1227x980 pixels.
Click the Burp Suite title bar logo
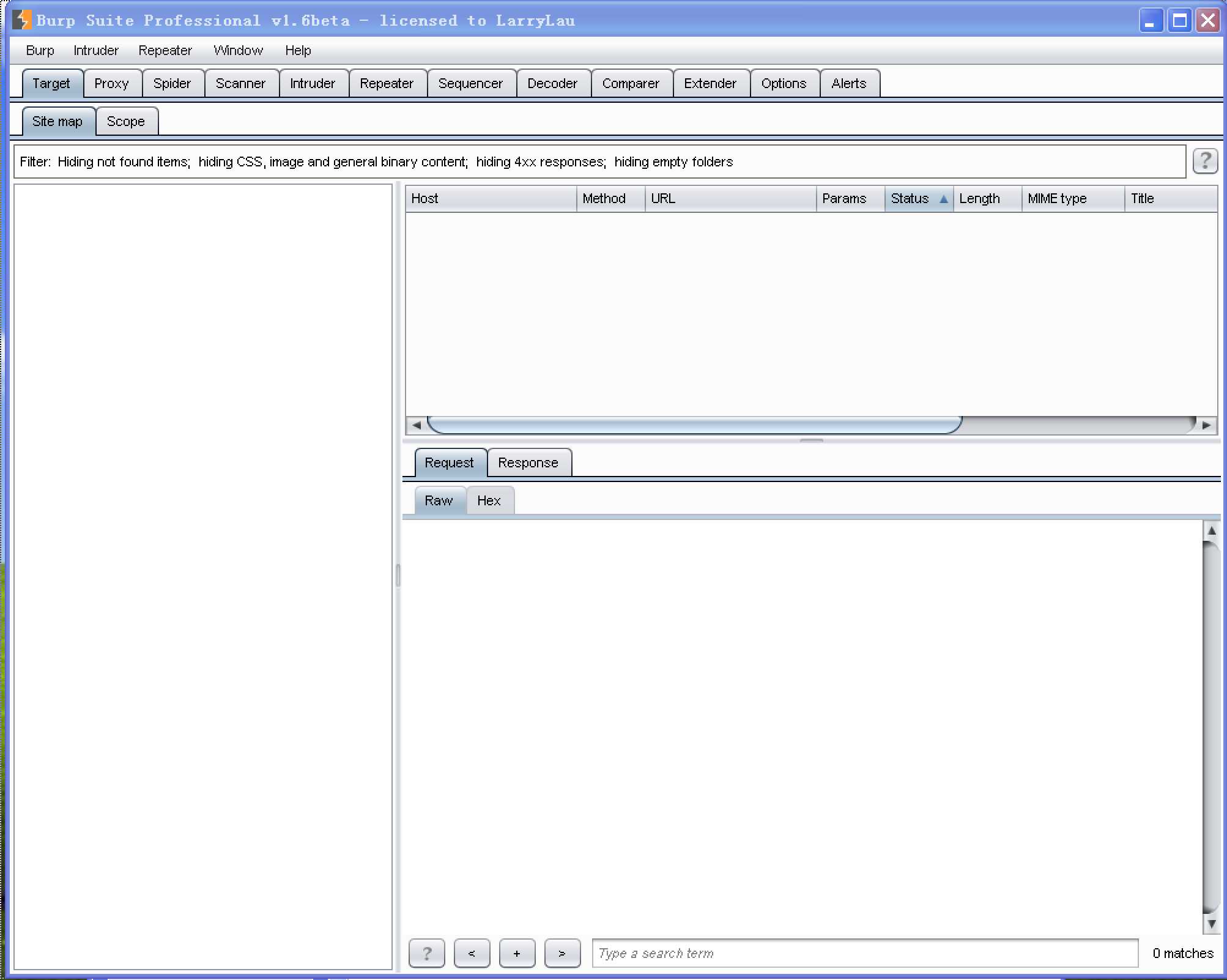pos(22,20)
